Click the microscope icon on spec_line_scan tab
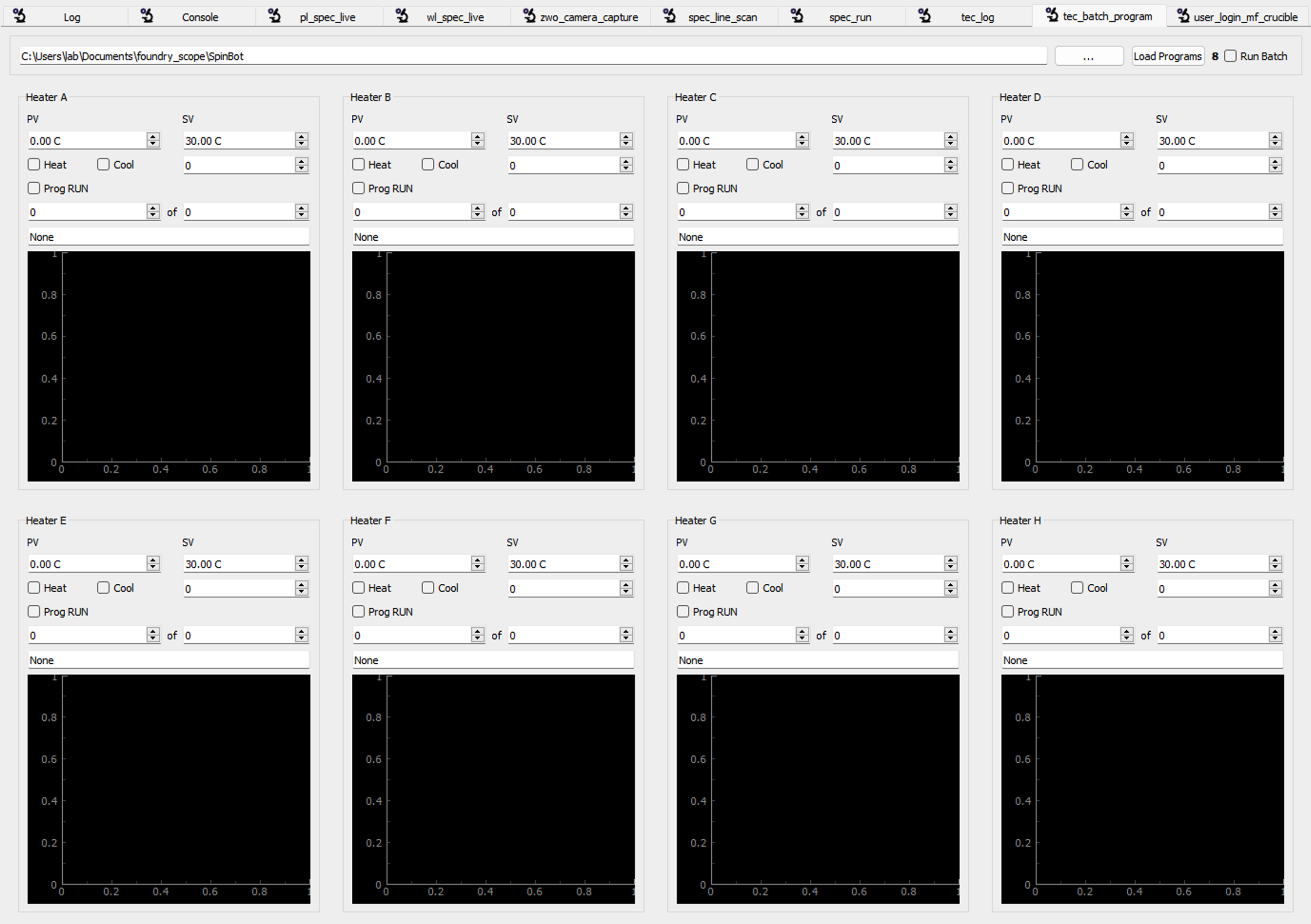The height and width of the screenshot is (924, 1311). point(669,16)
